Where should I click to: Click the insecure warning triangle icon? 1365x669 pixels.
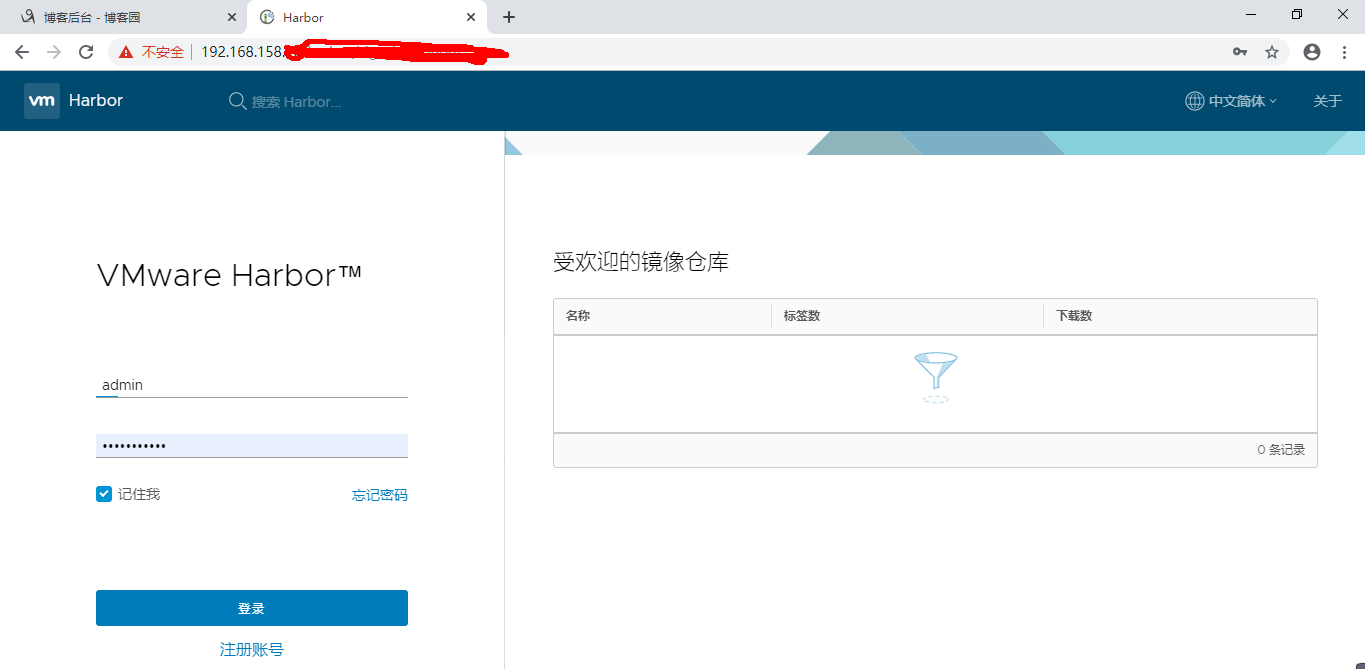tap(126, 52)
